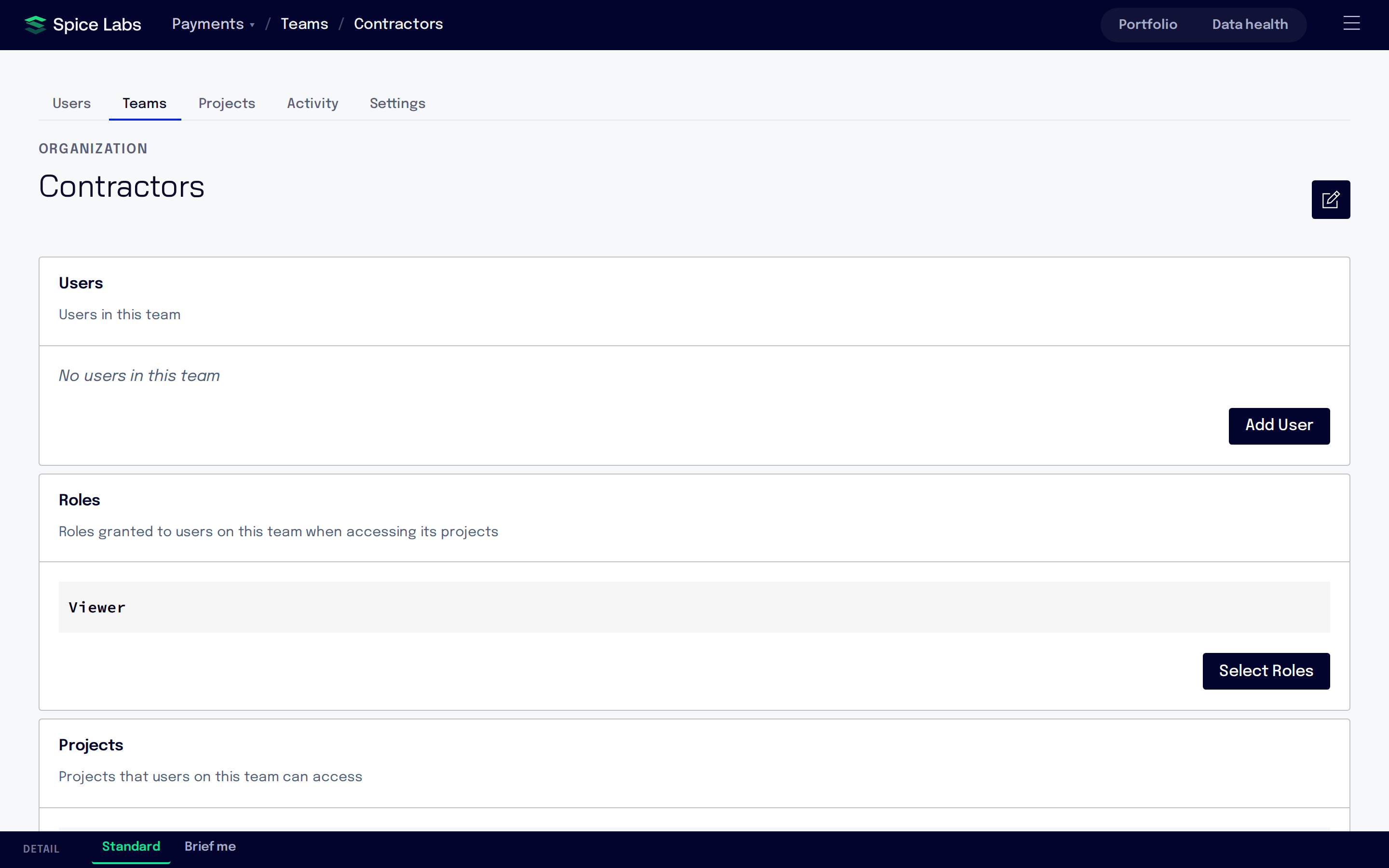This screenshot has height=868, width=1389.
Task: Click the edit team pencil icon
Action: [x=1330, y=200]
